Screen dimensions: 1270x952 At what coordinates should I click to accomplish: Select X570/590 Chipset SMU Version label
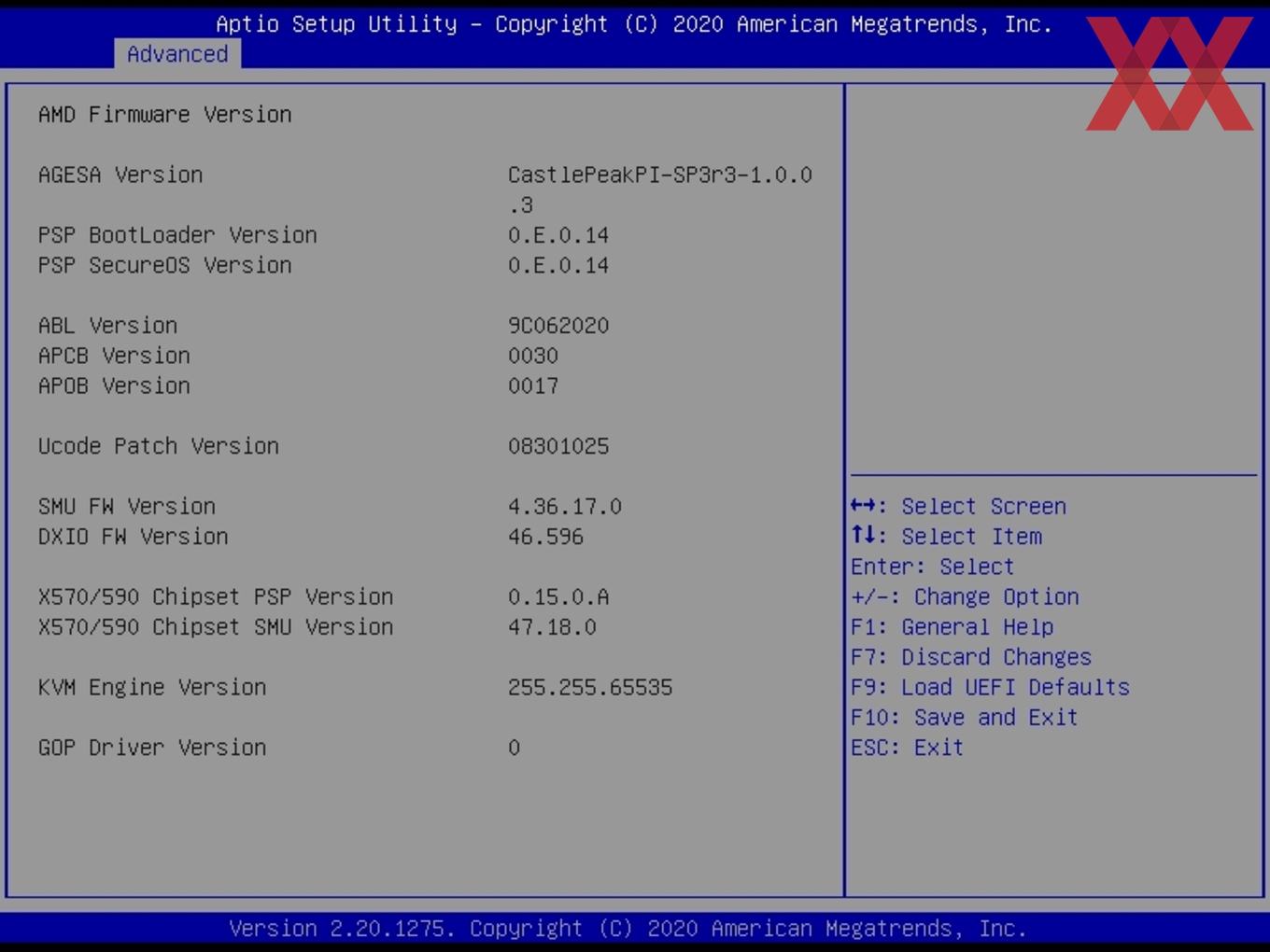(x=216, y=627)
